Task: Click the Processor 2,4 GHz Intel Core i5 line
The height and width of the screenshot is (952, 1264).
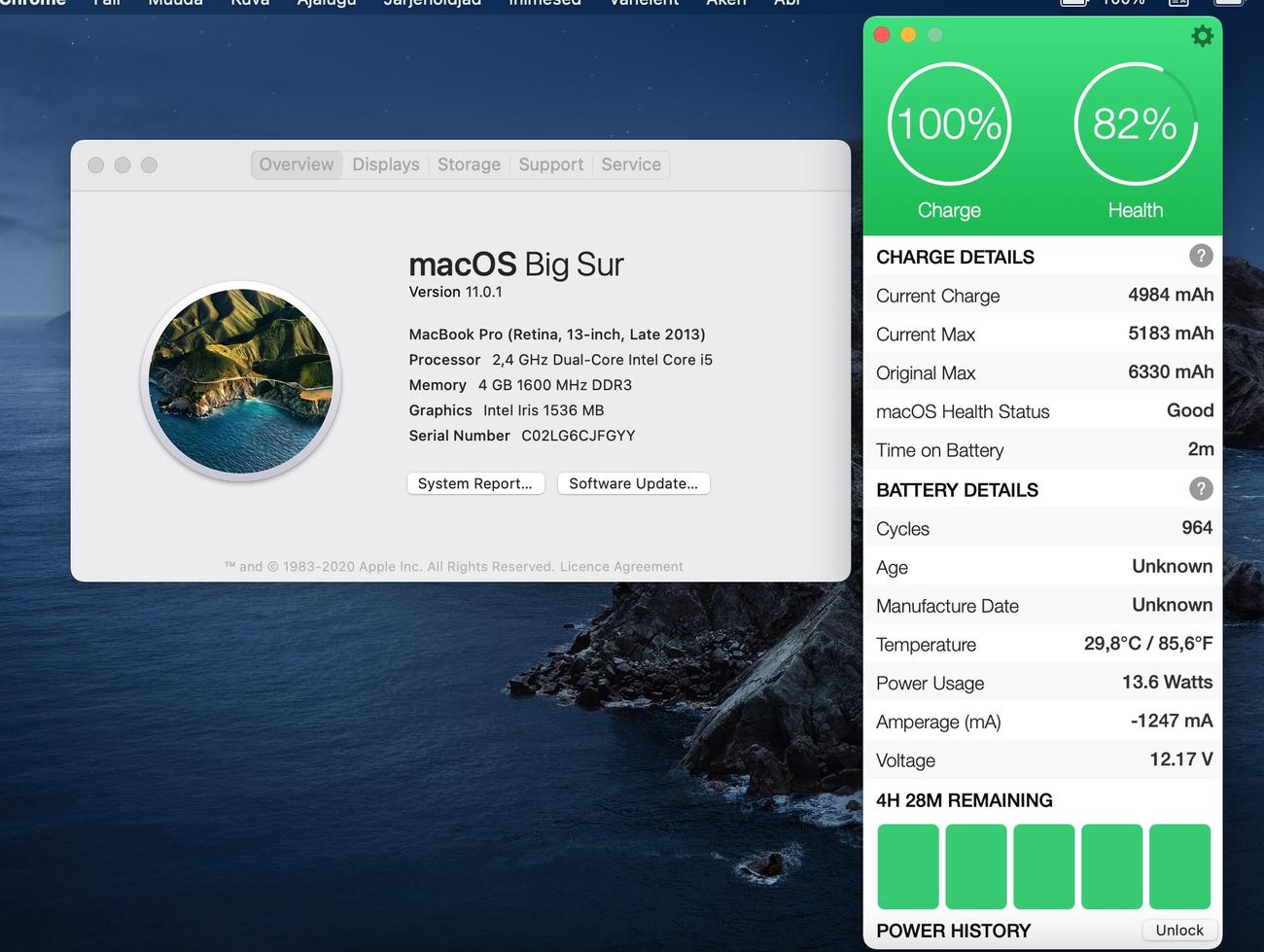Action: [x=561, y=360]
